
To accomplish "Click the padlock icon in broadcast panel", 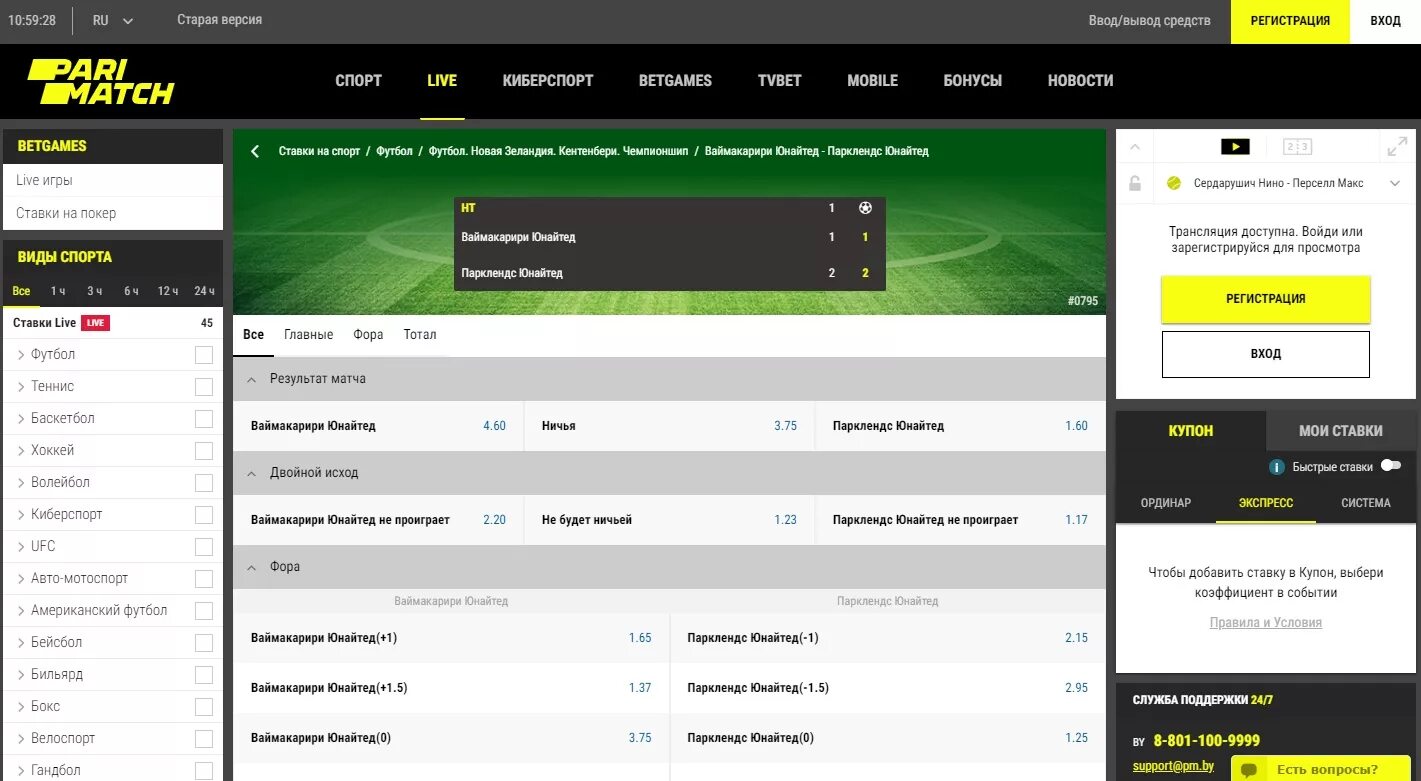I will 1135,183.
